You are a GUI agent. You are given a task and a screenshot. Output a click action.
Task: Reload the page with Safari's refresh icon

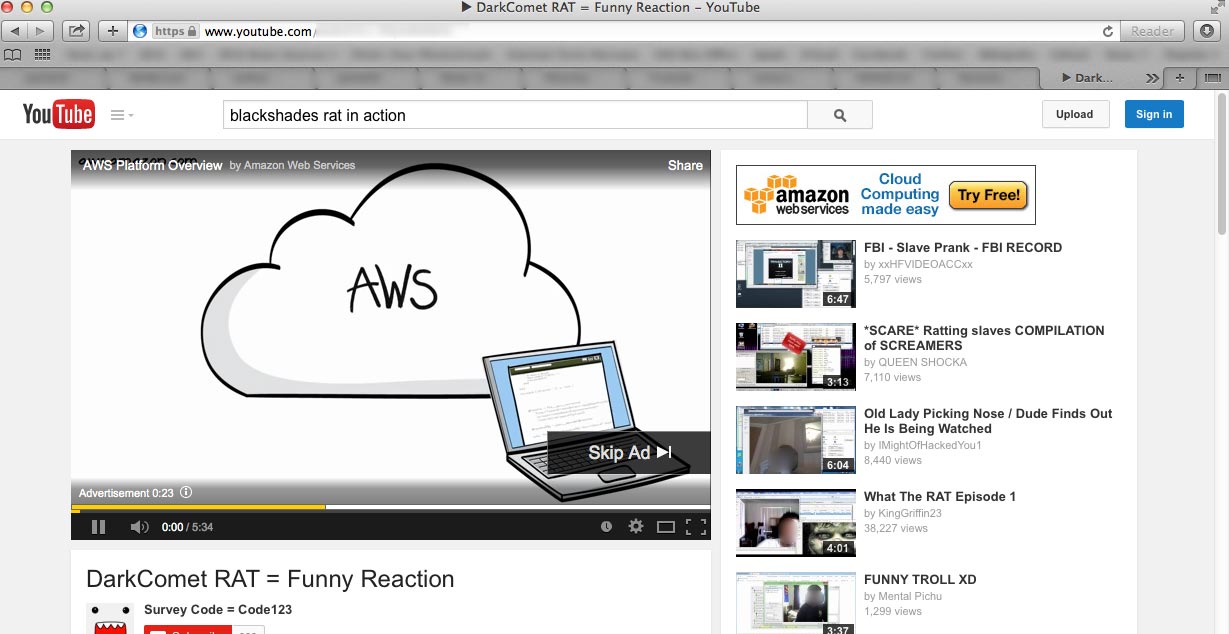pos(1107,31)
